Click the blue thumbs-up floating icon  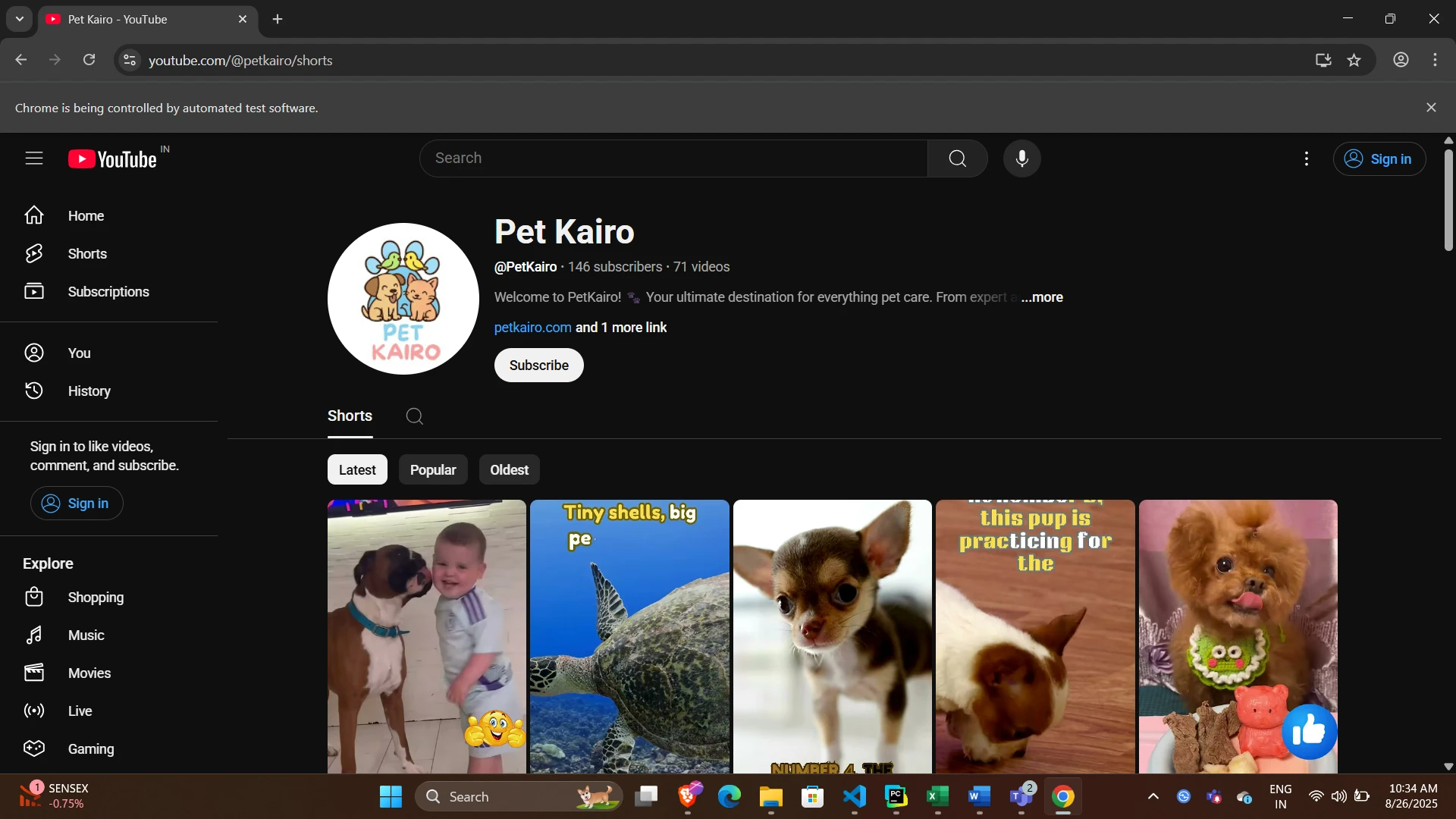coord(1309,732)
